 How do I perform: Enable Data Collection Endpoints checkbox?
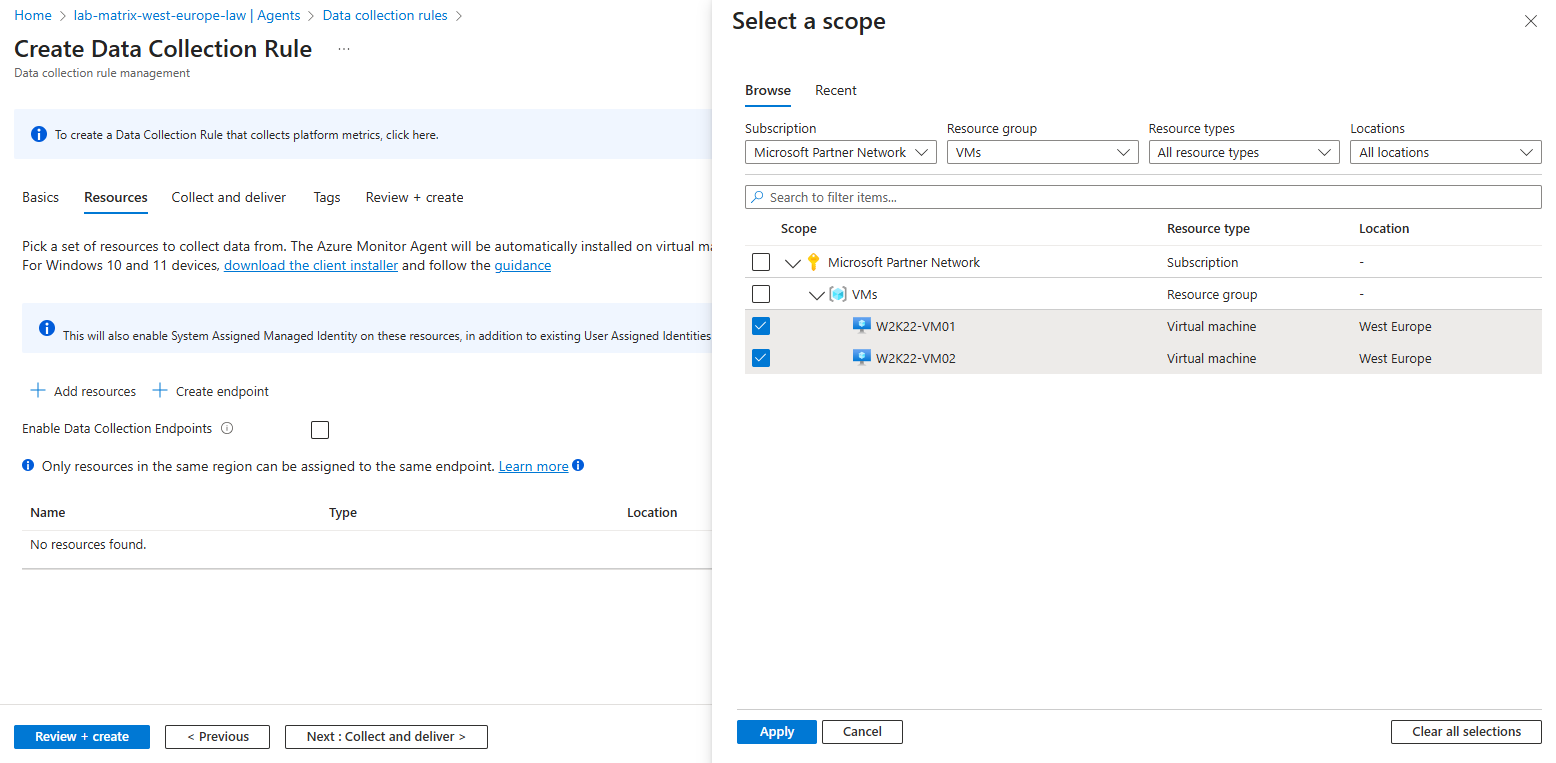click(320, 430)
